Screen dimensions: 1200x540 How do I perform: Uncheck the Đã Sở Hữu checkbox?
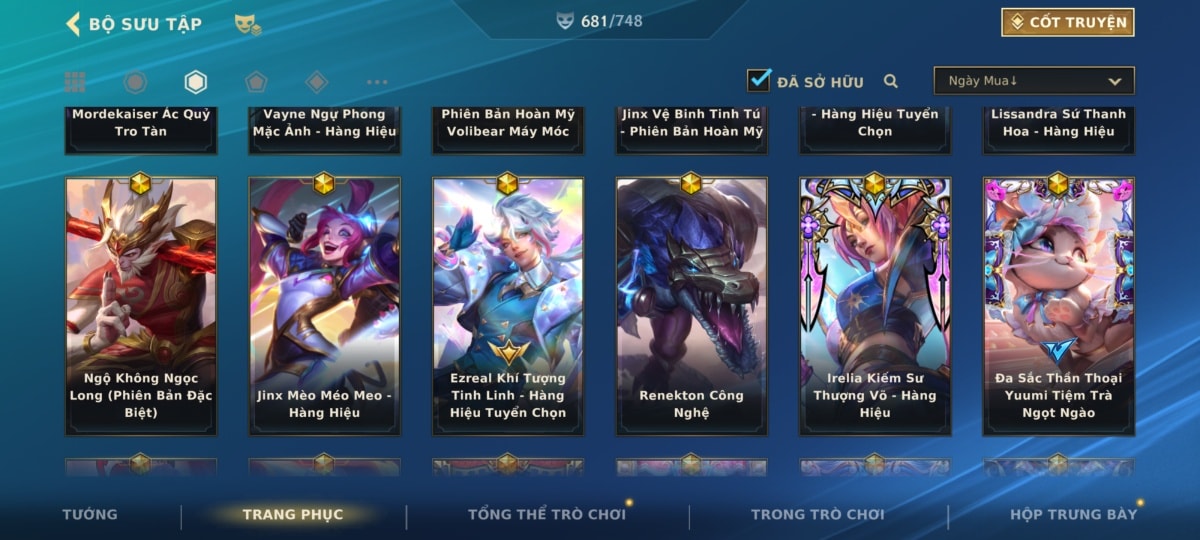(759, 80)
